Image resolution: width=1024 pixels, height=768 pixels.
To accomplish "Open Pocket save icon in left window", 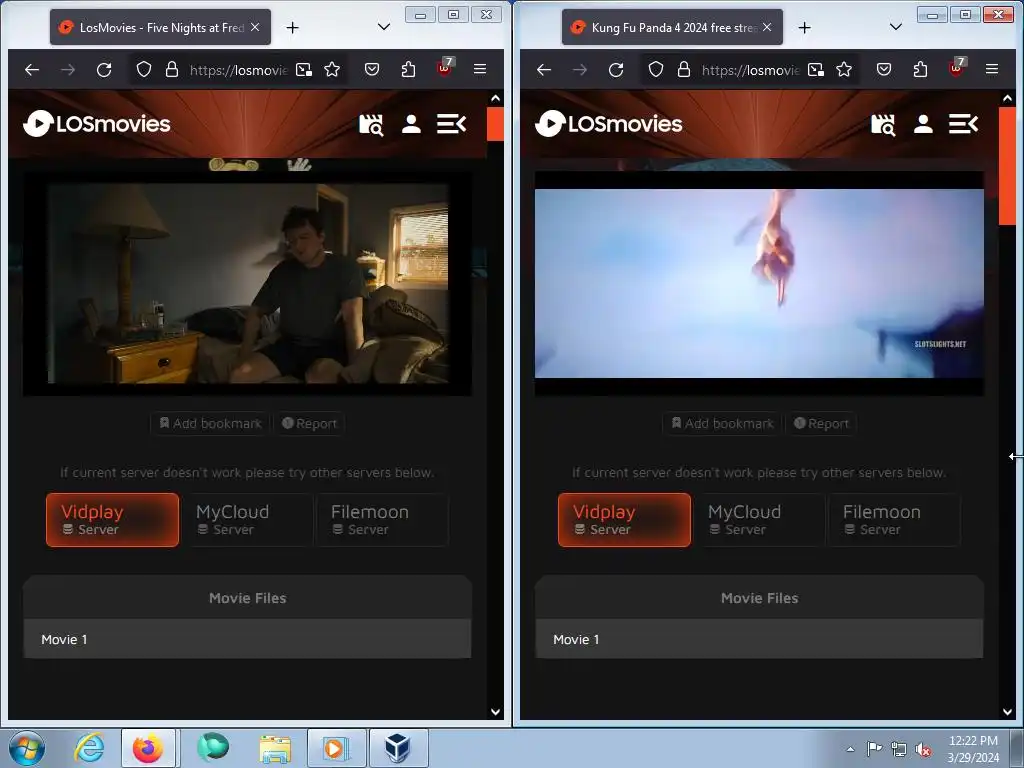I will tap(372, 69).
